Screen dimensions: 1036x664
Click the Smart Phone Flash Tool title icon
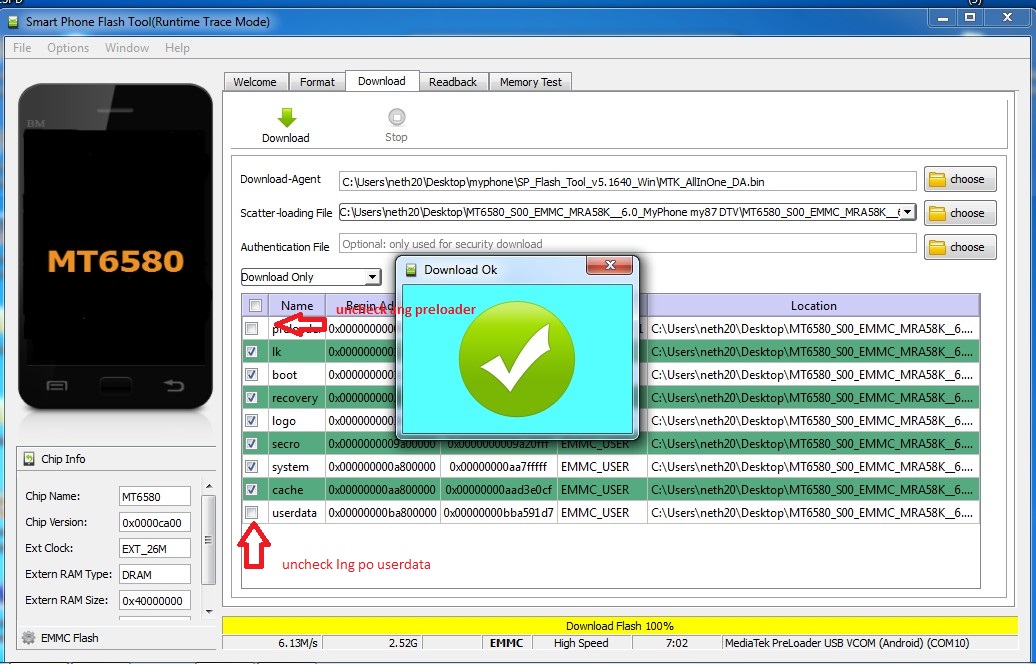[13, 22]
